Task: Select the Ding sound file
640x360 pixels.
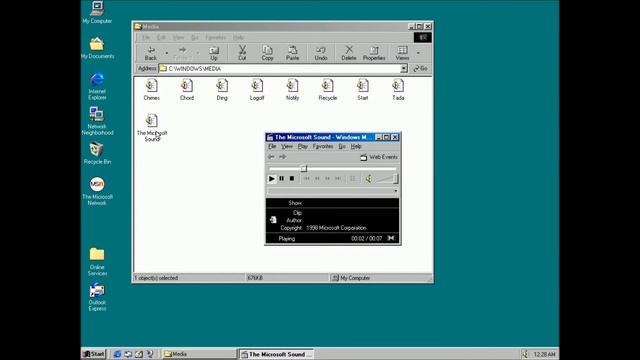Action: click(x=222, y=90)
